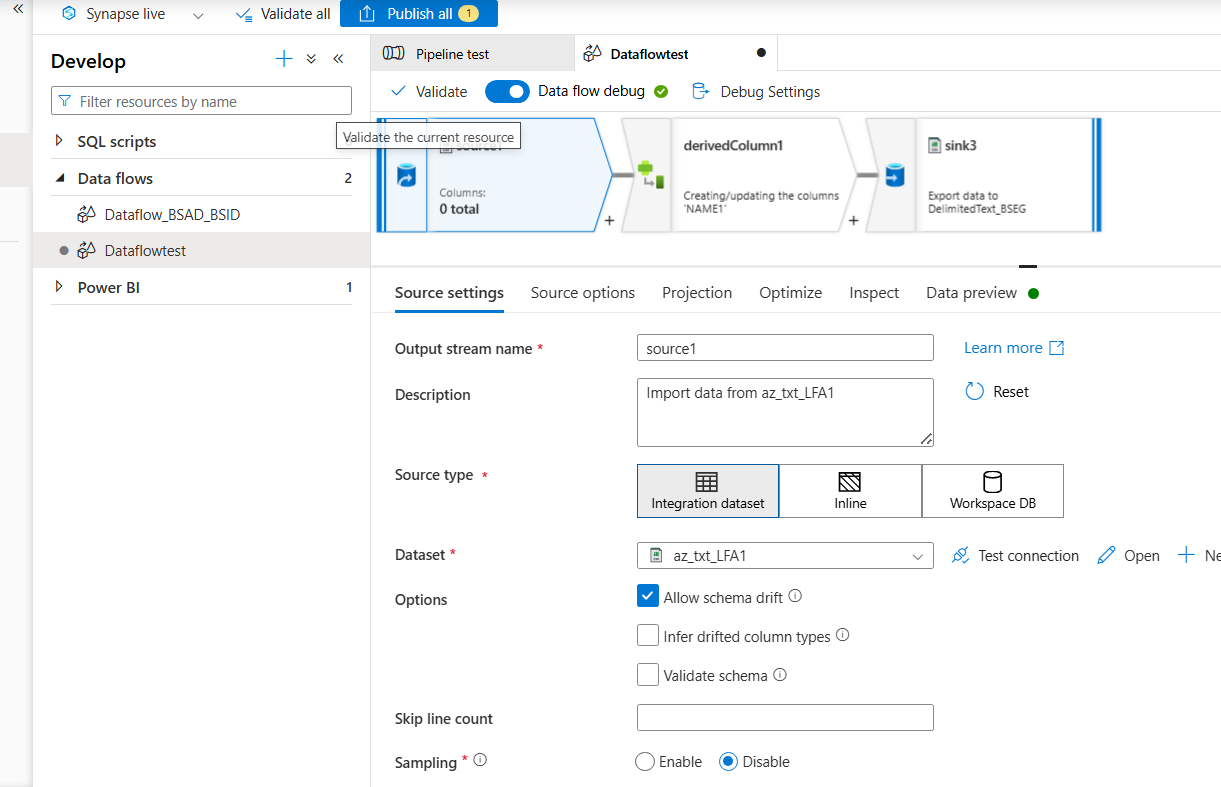Image resolution: width=1221 pixels, height=787 pixels.
Task: Uncheck Allow schema drift checkbox
Action: point(648,596)
